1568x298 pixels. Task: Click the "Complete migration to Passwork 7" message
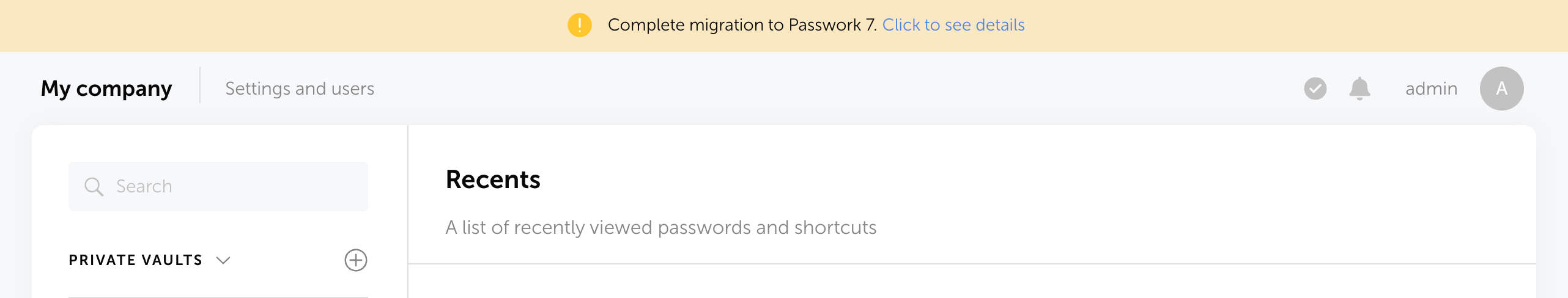point(742,25)
